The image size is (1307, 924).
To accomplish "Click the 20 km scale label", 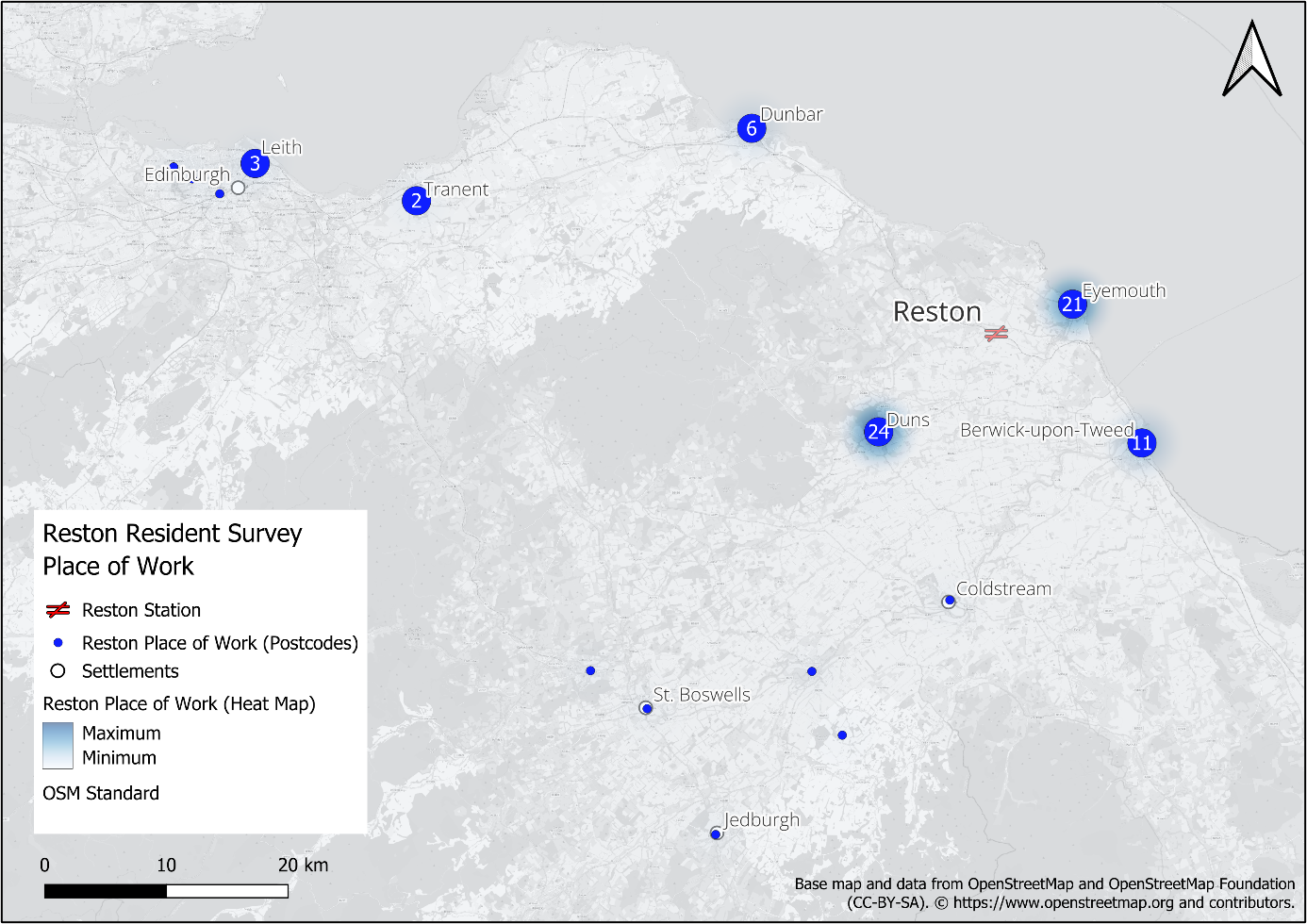I will coord(303,865).
